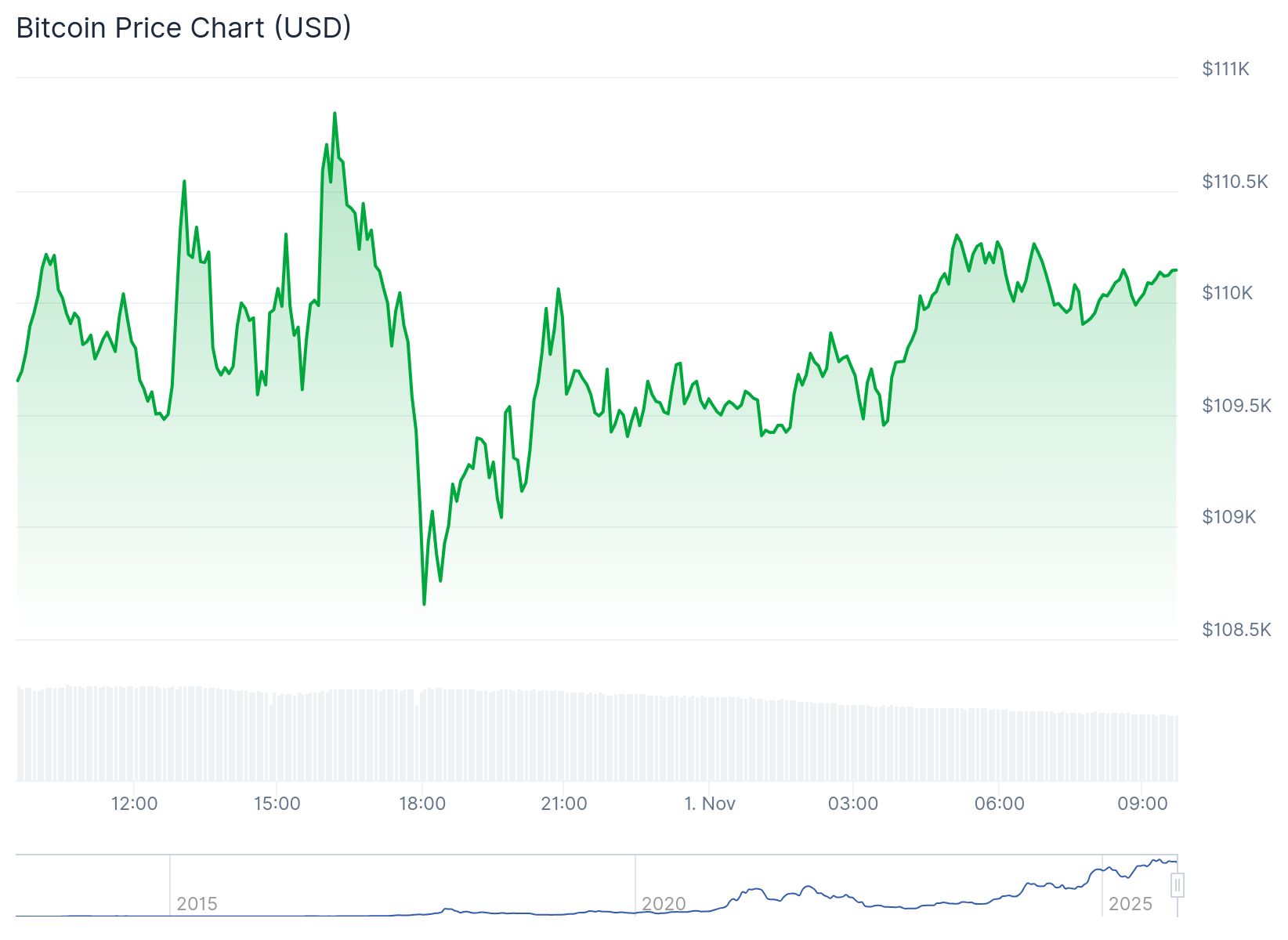Screen dimensions: 1288x940
Task: Click the 1. Nov date axis label
Action: point(710,804)
